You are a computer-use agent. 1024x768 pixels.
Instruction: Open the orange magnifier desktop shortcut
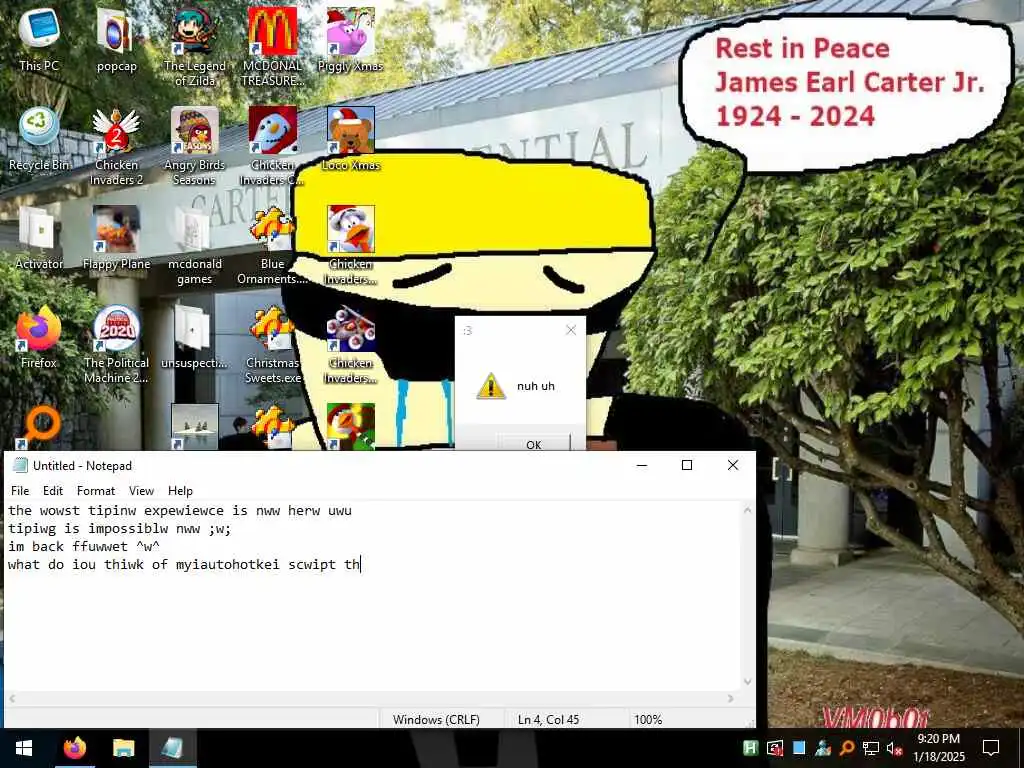pos(39,426)
